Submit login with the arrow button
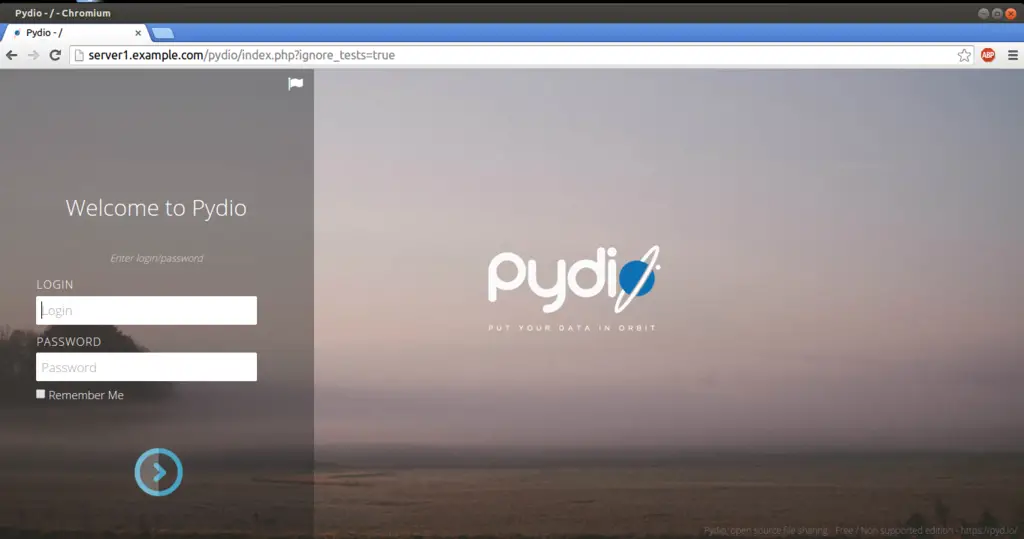This screenshot has width=1024, height=539. click(x=159, y=472)
